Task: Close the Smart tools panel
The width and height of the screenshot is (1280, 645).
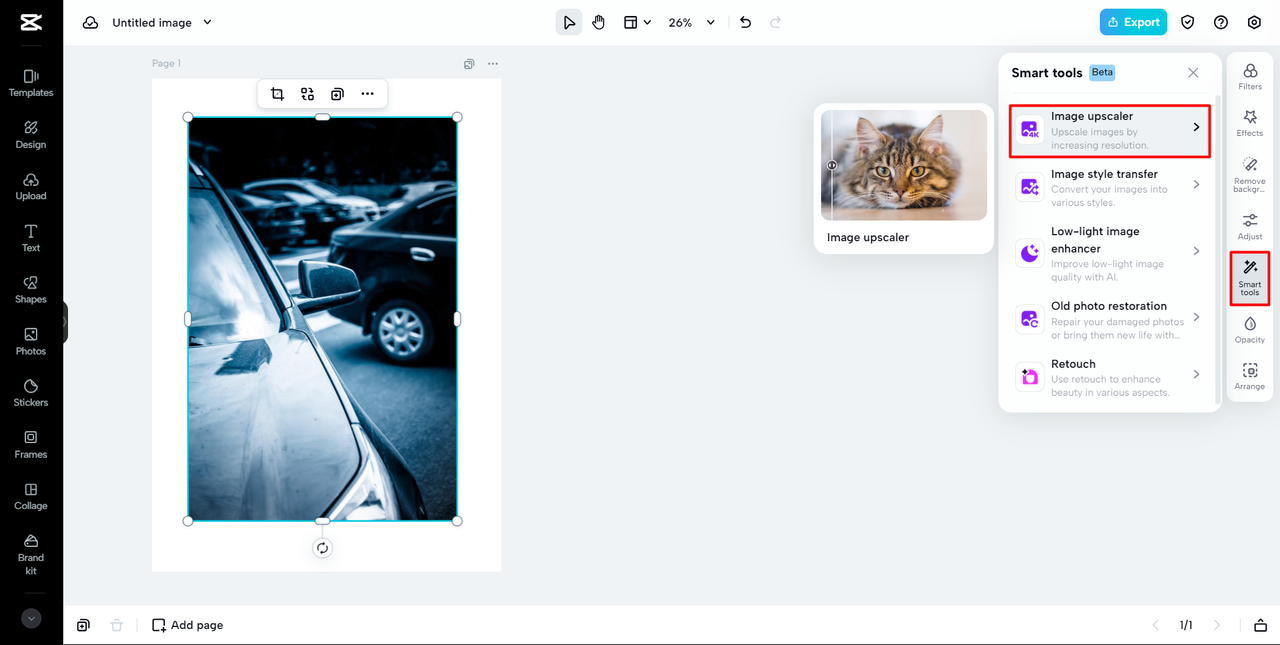Action: [x=1193, y=73]
